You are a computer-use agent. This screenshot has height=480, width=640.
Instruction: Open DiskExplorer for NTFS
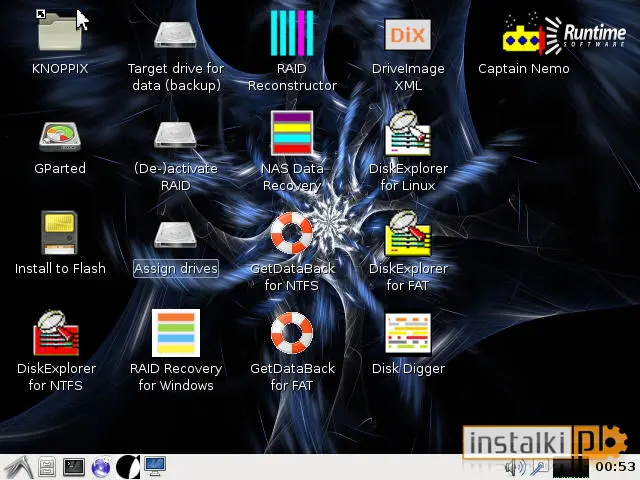(56, 333)
